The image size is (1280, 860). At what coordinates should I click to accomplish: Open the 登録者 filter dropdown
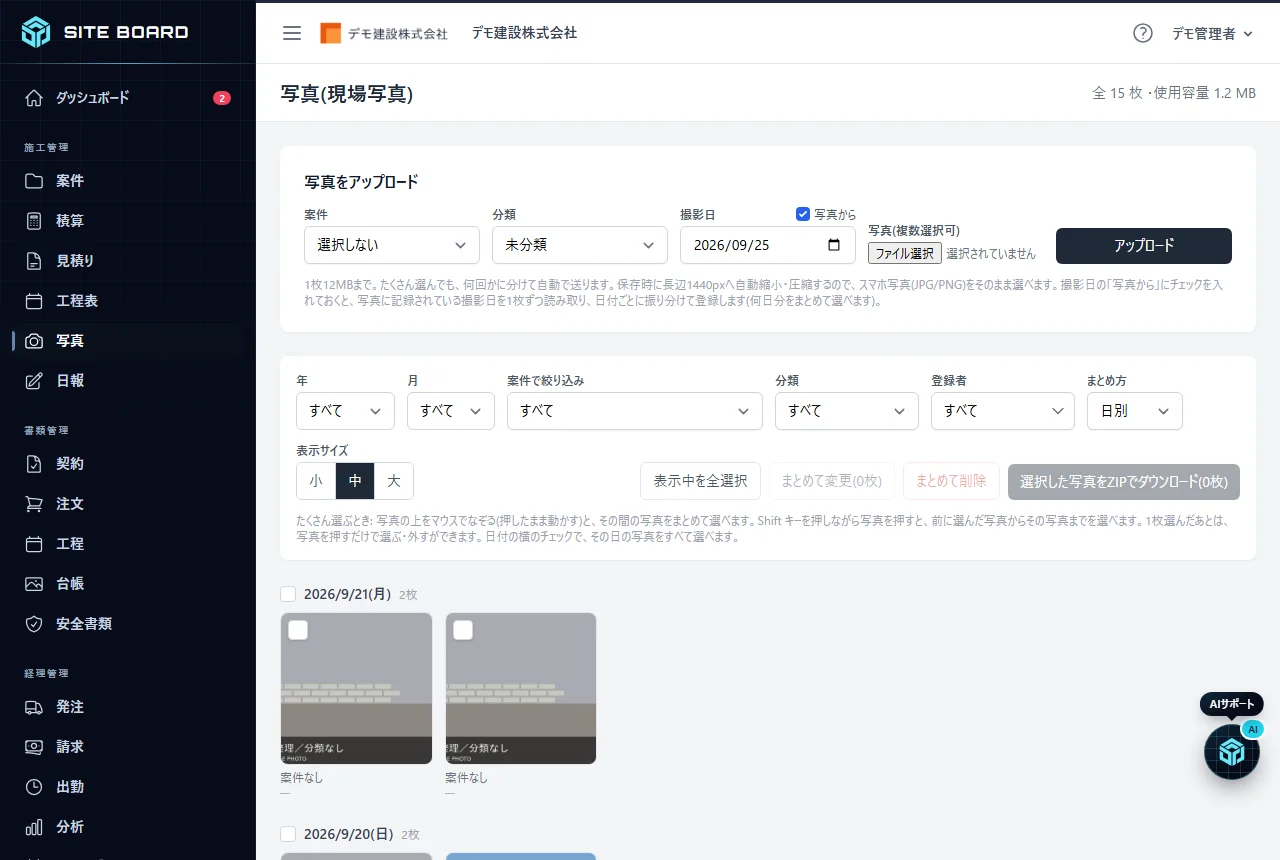pos(1003,411)
